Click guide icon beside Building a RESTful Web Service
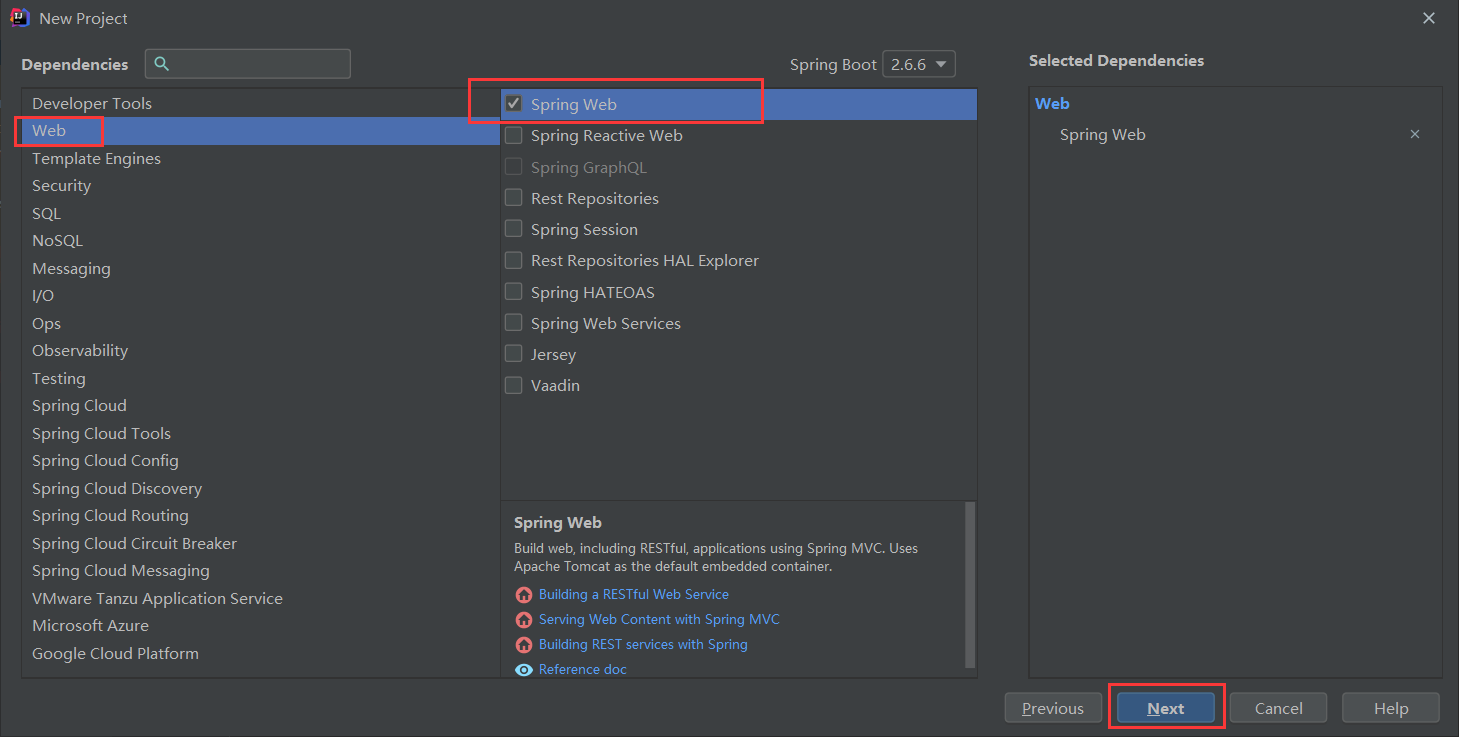The image size is (1459, 737). point(524,595)
